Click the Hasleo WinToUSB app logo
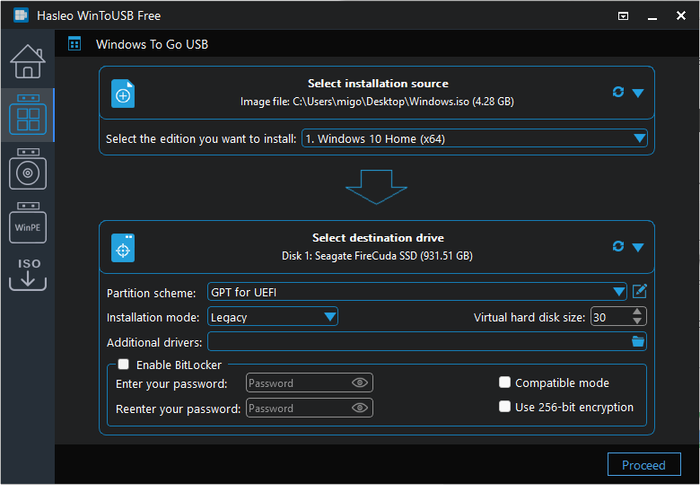This screenshot has width=700, height=485. [x=21, y=16]
